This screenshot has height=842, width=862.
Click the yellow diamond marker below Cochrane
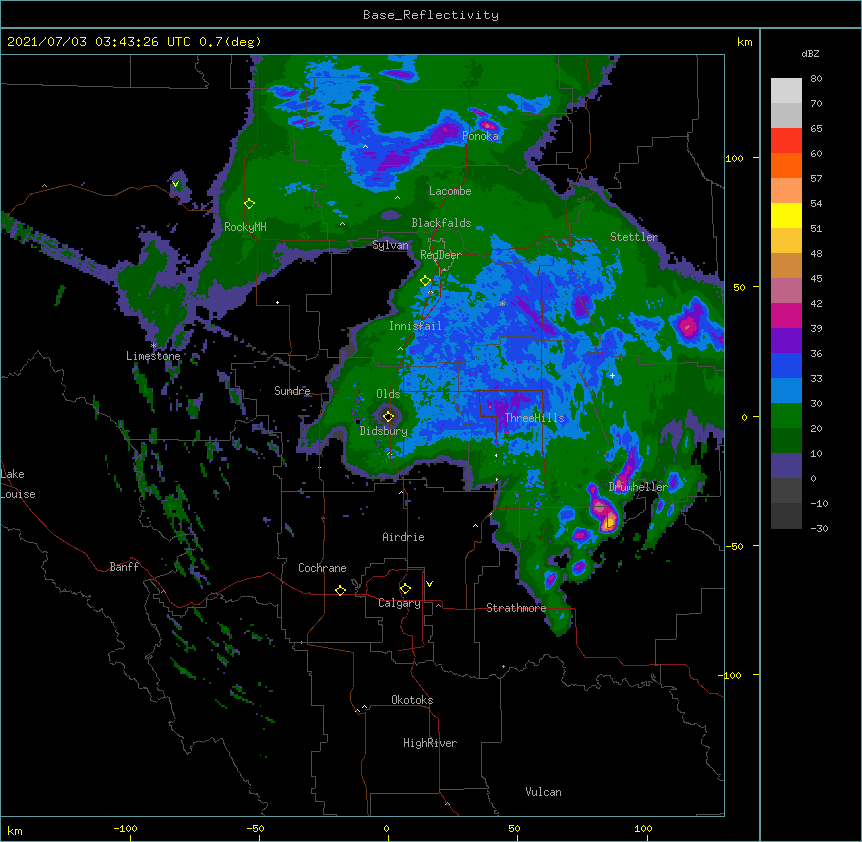[340, 590]
